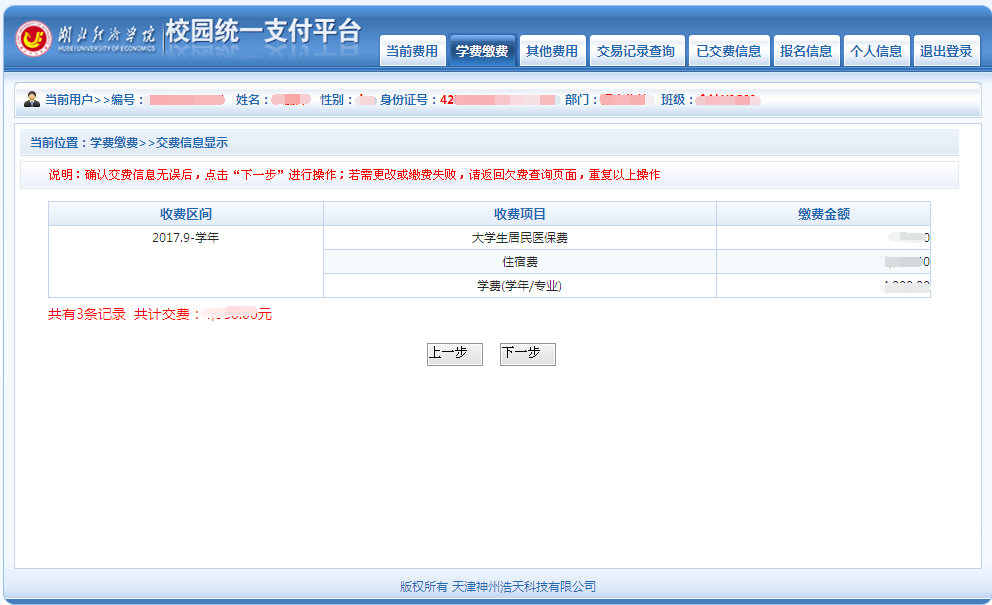The height and width of the screenshot is (605, 992).
Task: Click the 收费项目 column header
Action: [x=520, y=214]
